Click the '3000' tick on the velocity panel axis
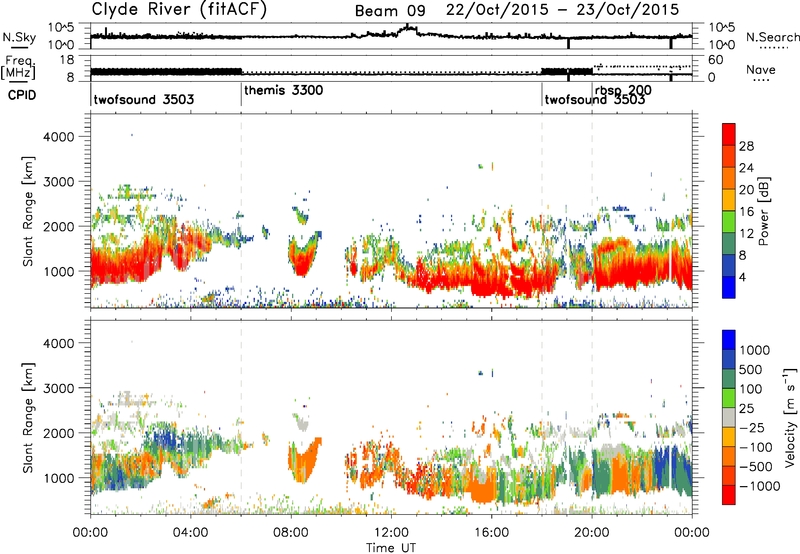Image resolution: width=800 pixels, height=554 pixels. pyautogui.click(x=59, y=388)
